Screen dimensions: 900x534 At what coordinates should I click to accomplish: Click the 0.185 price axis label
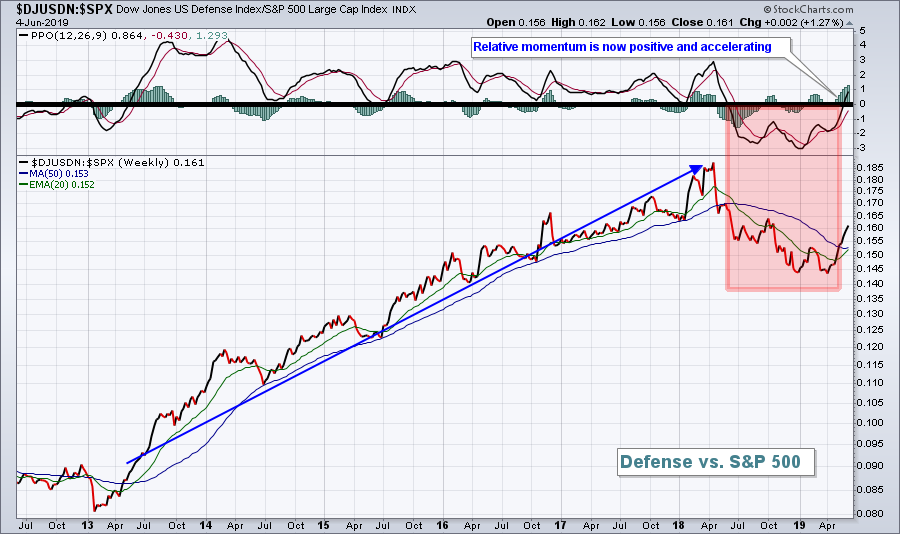[870, 167]
